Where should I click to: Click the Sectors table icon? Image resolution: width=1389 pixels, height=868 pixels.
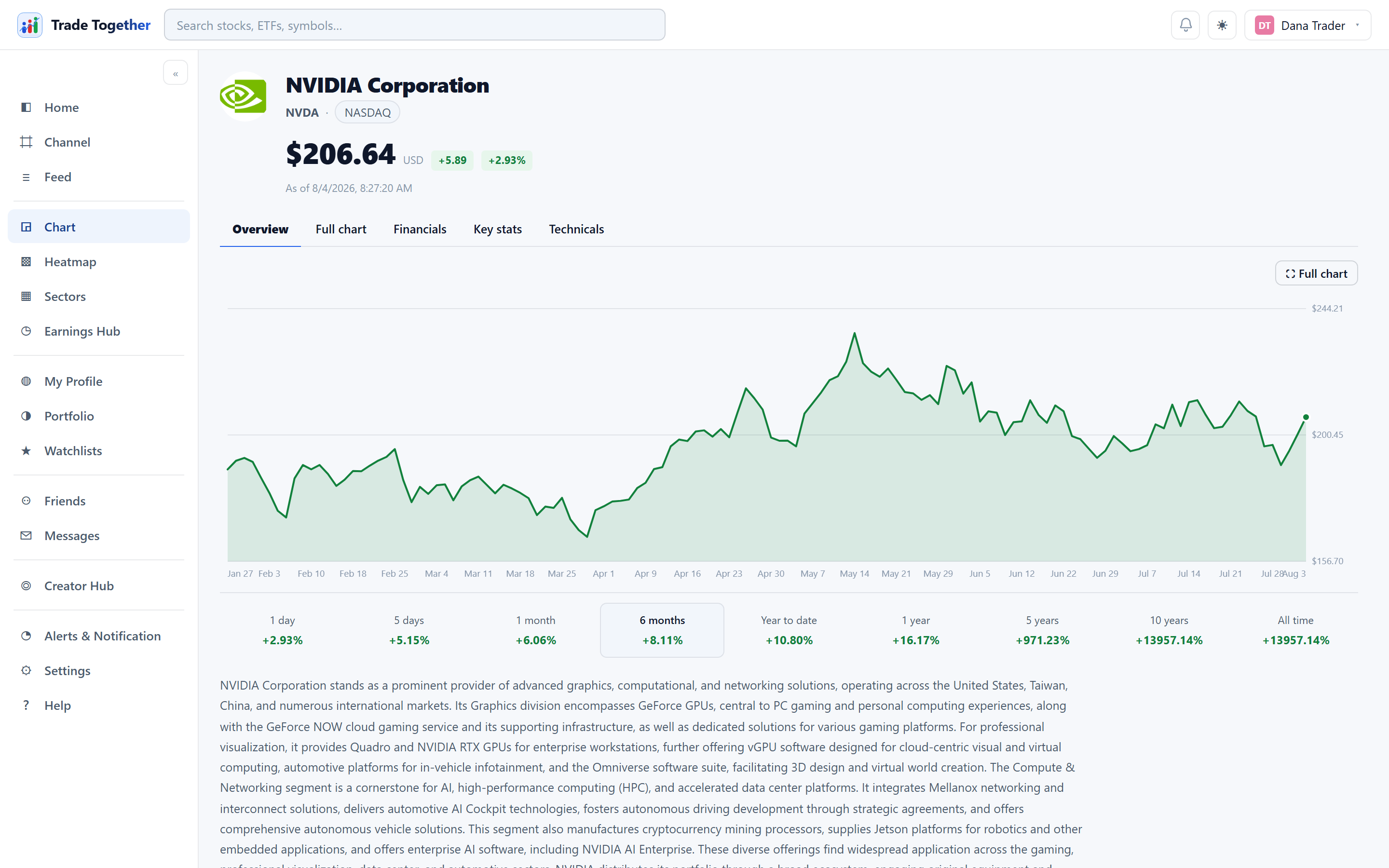point(26,296)
